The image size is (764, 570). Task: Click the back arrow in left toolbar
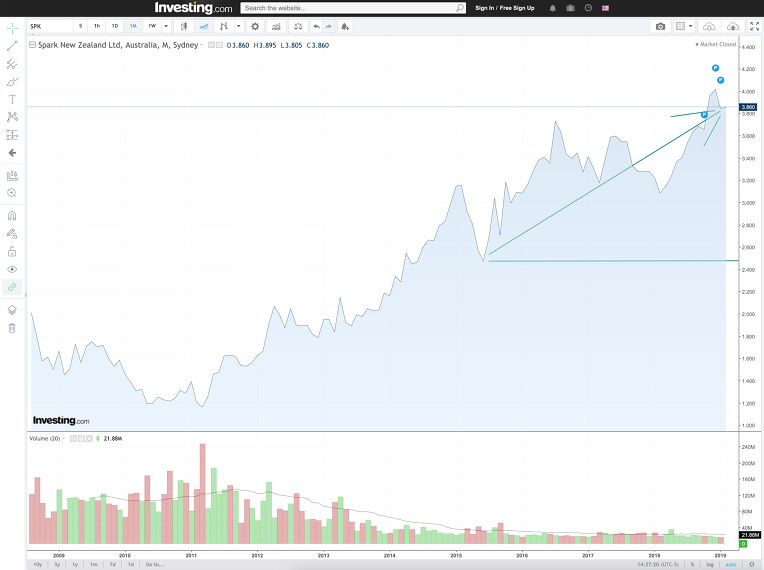12,153
